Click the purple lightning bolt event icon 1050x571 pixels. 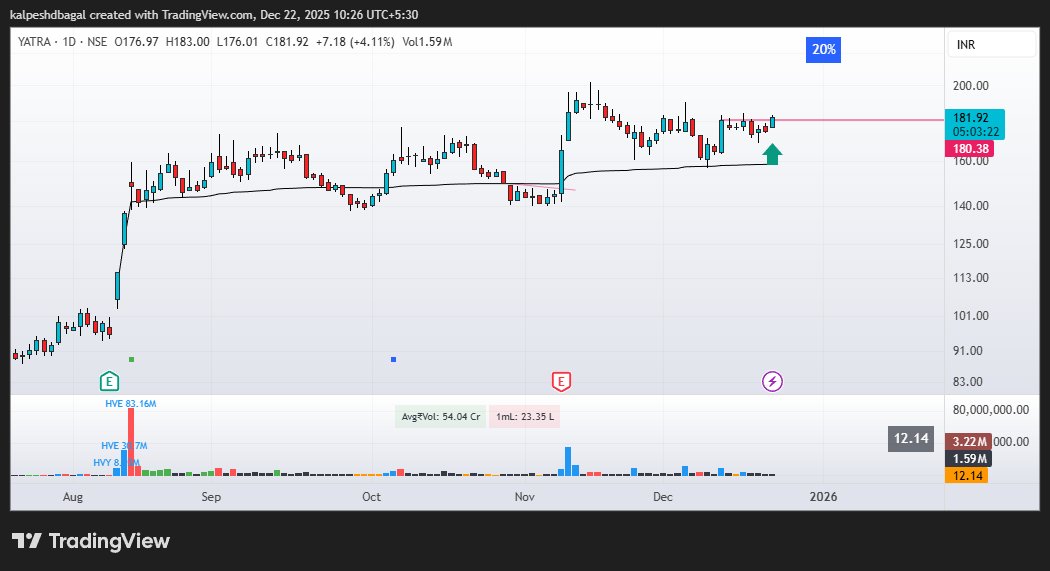(772, 382)
